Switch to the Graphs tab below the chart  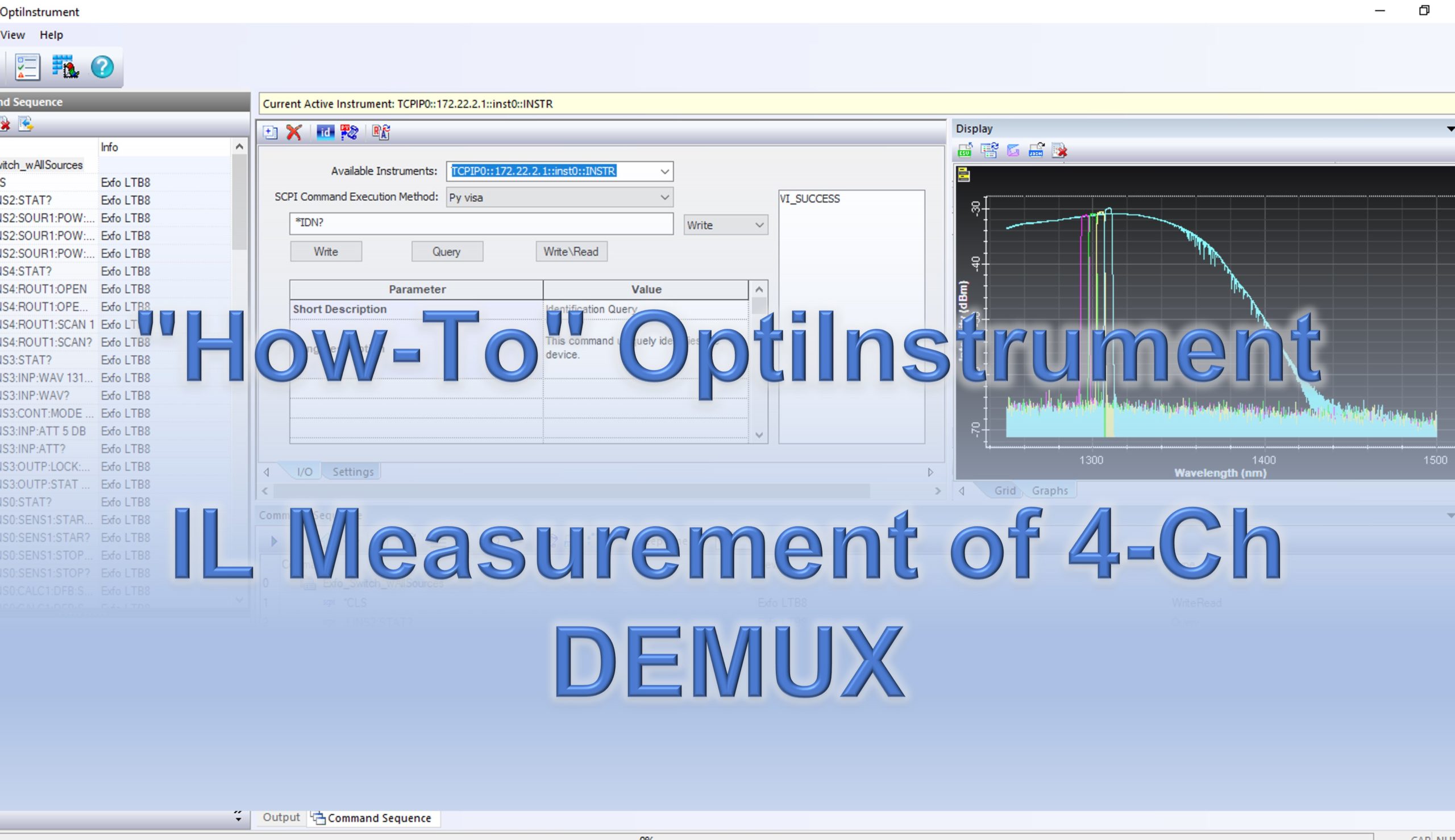click(x=1050, y=490)
